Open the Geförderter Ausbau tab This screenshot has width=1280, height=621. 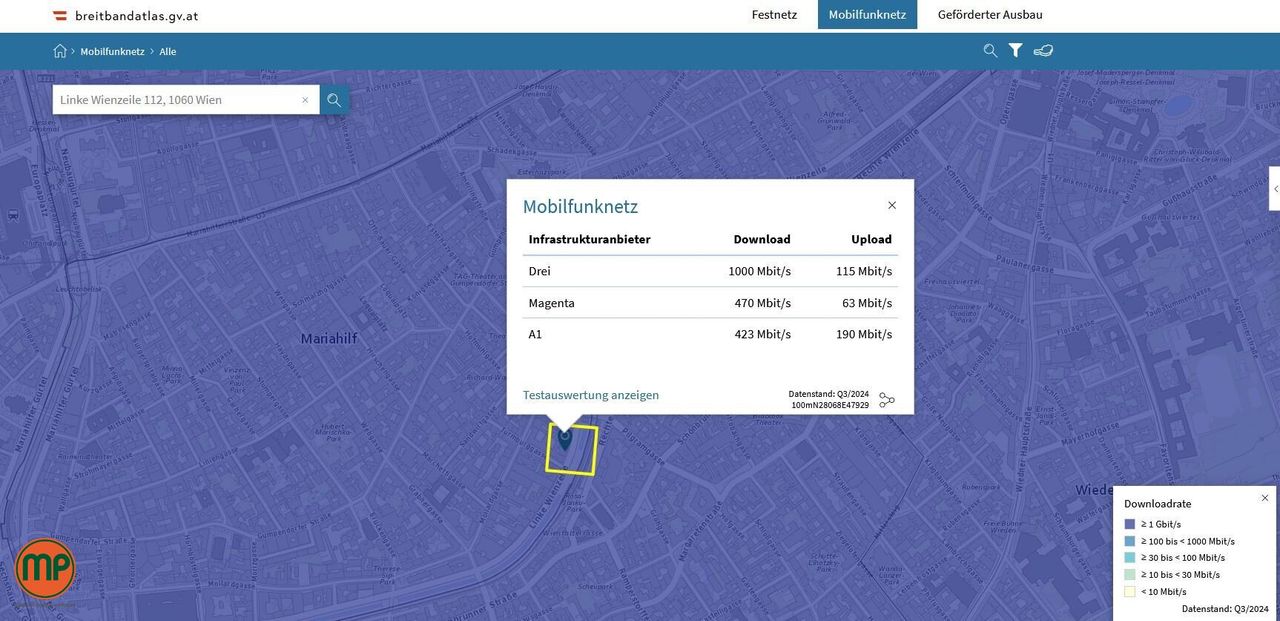[990, 15]
